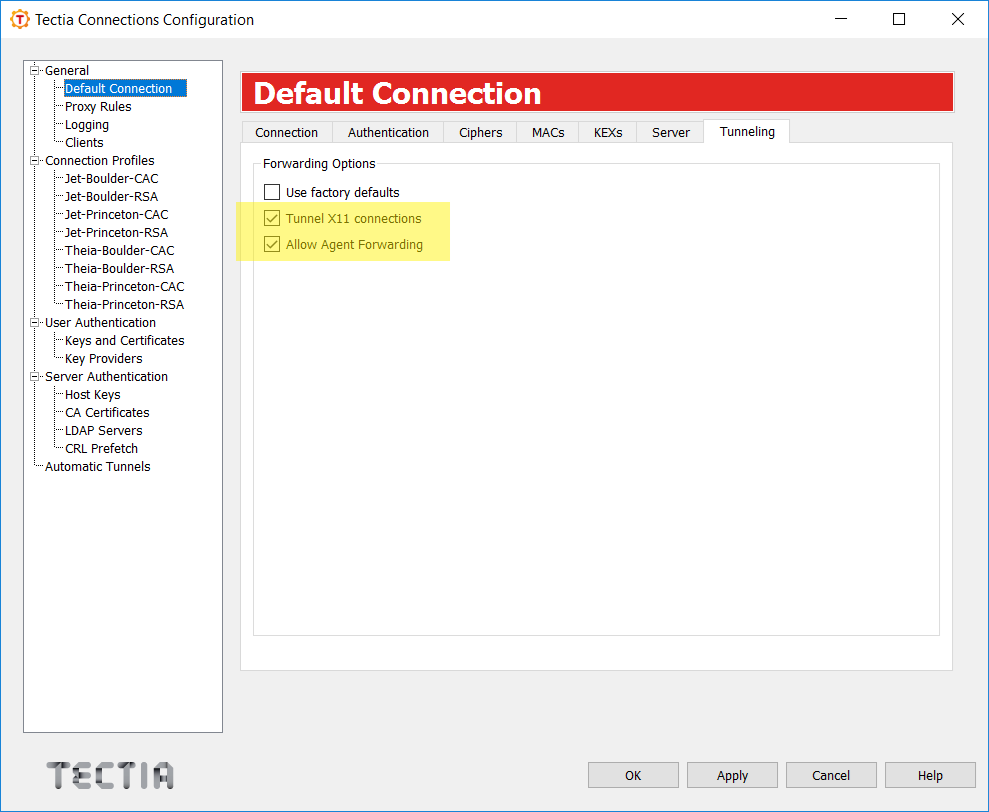Switch to the Connection tab
Viewport: 989px width, 812px height.
coord(286,132)
